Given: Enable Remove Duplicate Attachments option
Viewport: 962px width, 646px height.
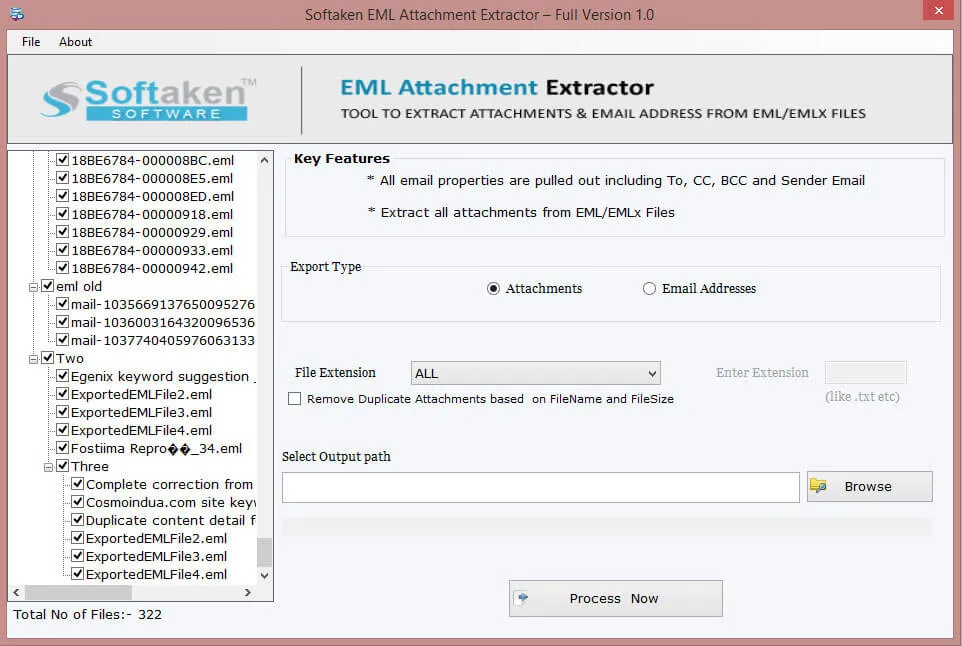Looking at the screenshot, I should 294,399.
